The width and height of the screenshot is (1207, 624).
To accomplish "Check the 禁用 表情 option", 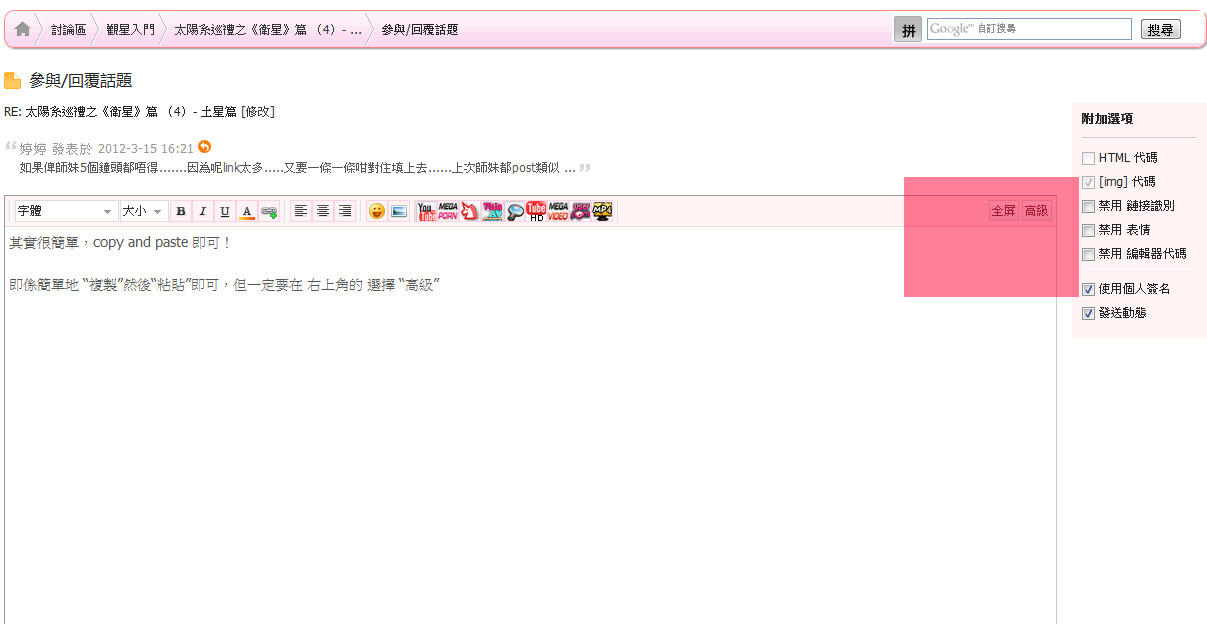I will (1087, 229).
